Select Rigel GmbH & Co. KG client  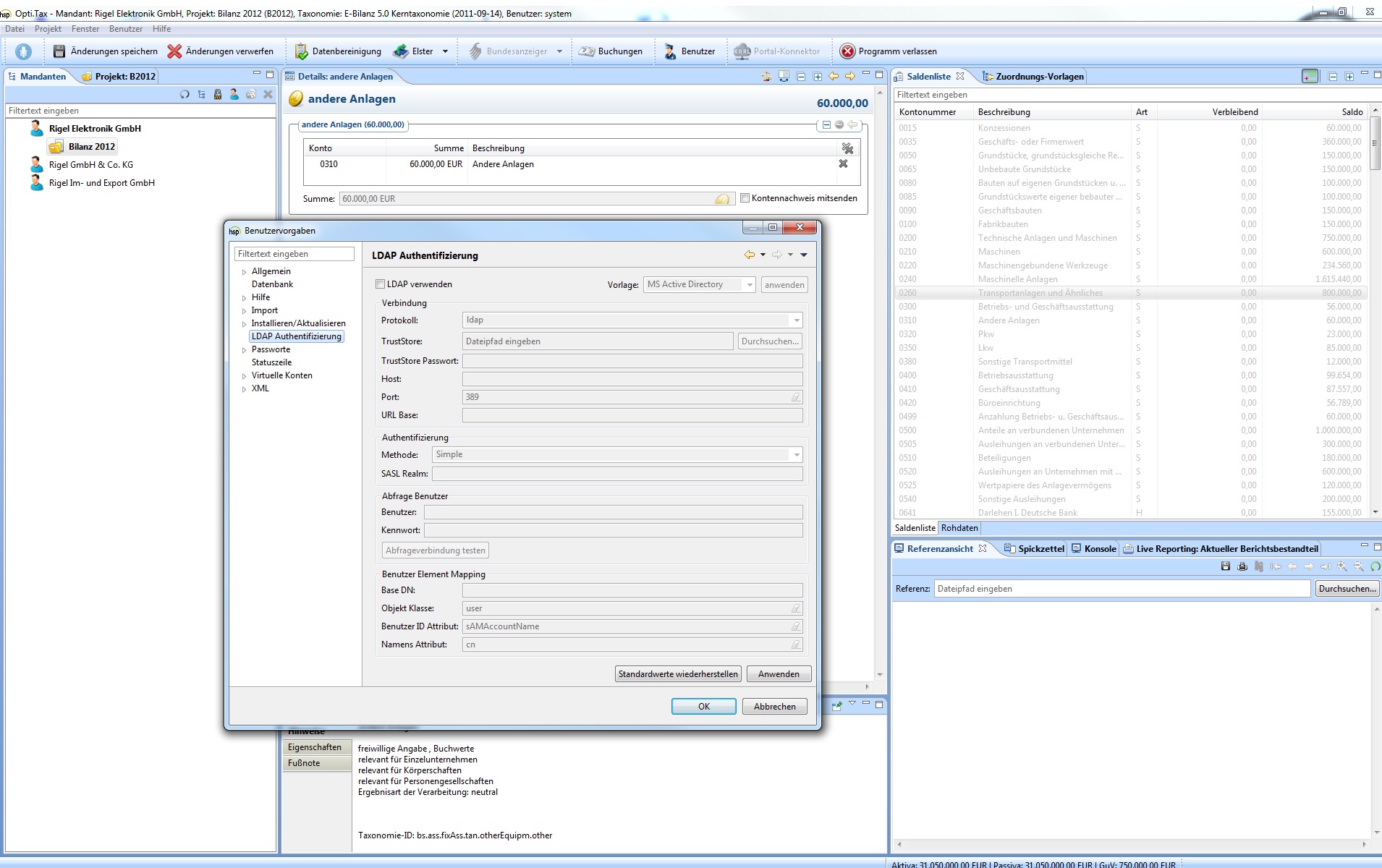point(91,165)
